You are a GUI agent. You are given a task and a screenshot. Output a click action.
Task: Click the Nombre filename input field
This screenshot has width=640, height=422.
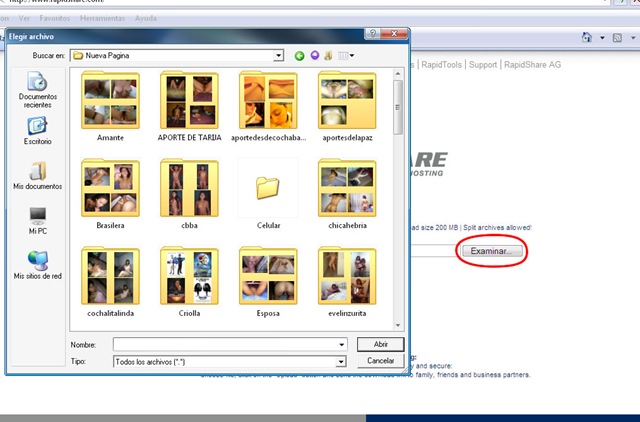(x=230, y=344)
